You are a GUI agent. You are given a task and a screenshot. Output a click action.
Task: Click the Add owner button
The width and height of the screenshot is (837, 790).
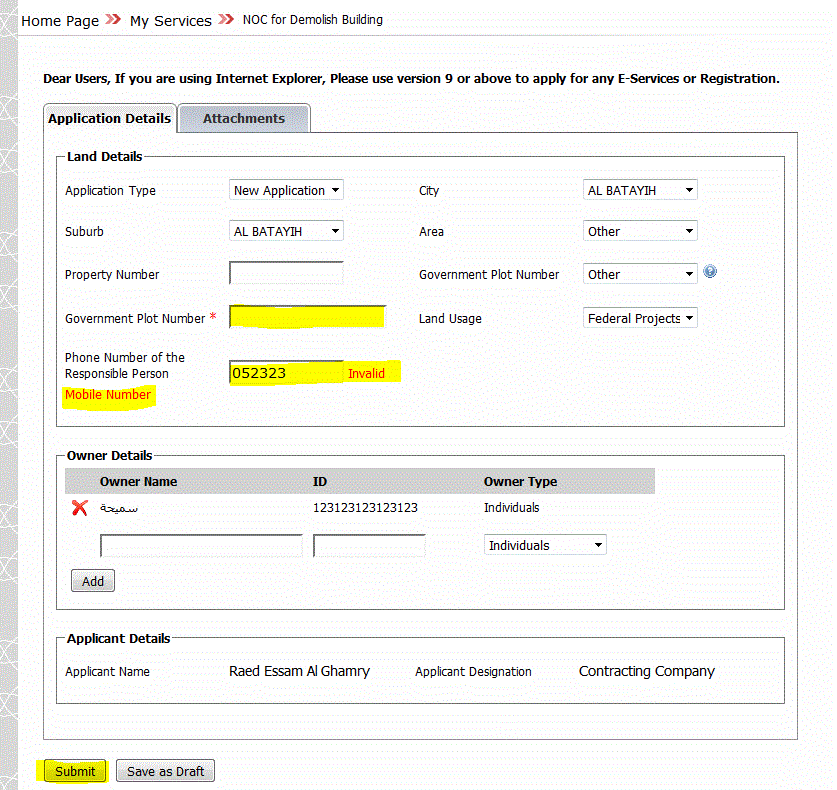(93, 581)
